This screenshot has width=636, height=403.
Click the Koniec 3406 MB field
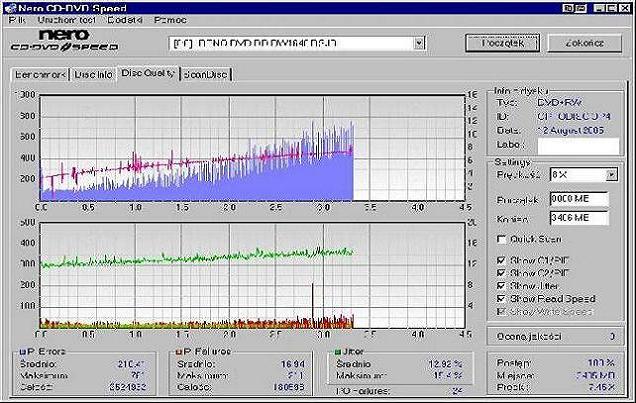(x=579, y=218)
